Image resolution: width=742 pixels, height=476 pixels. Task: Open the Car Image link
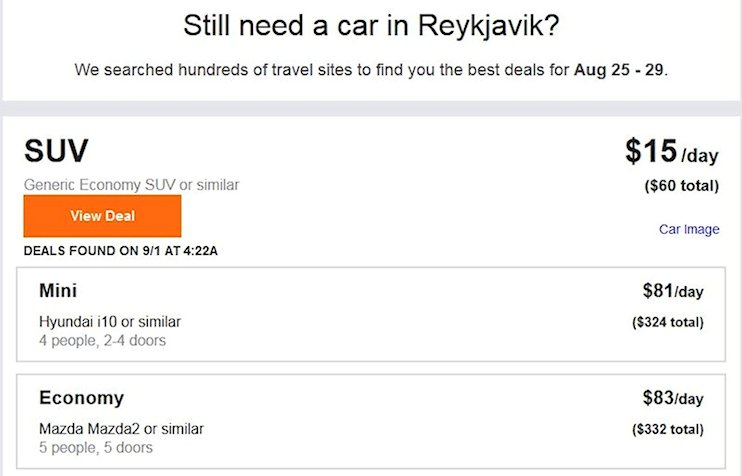tap(689, 229)
